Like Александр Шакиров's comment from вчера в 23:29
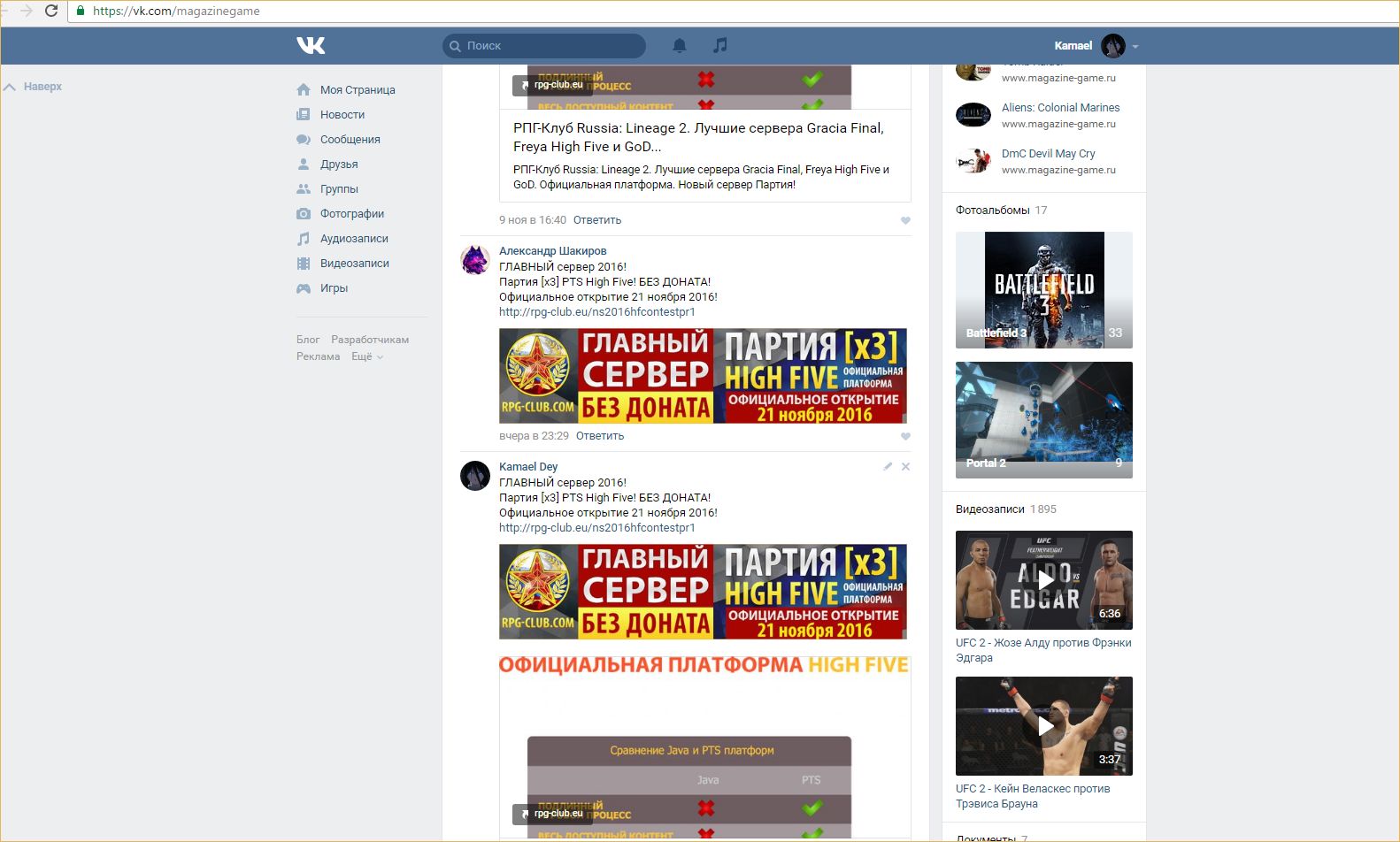The image size is (1400, 842). [x=905, y=436]
